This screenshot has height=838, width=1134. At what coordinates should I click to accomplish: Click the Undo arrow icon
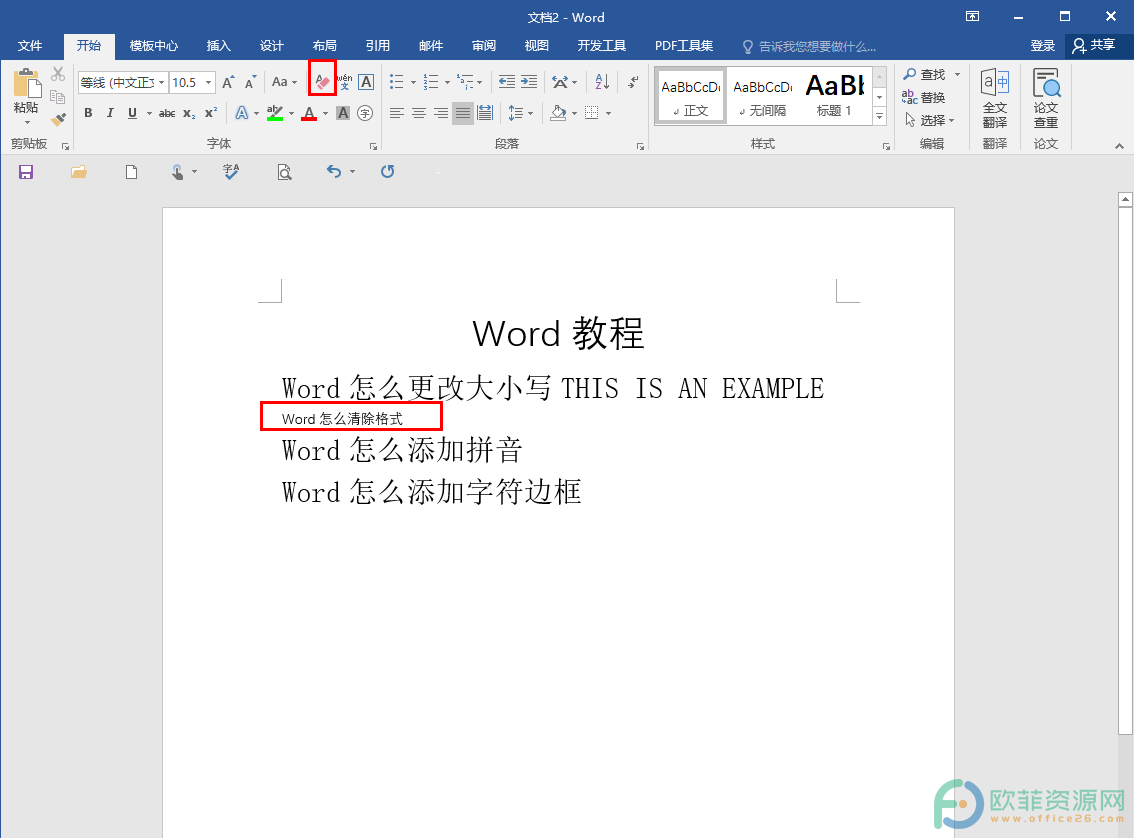[333, 171]
